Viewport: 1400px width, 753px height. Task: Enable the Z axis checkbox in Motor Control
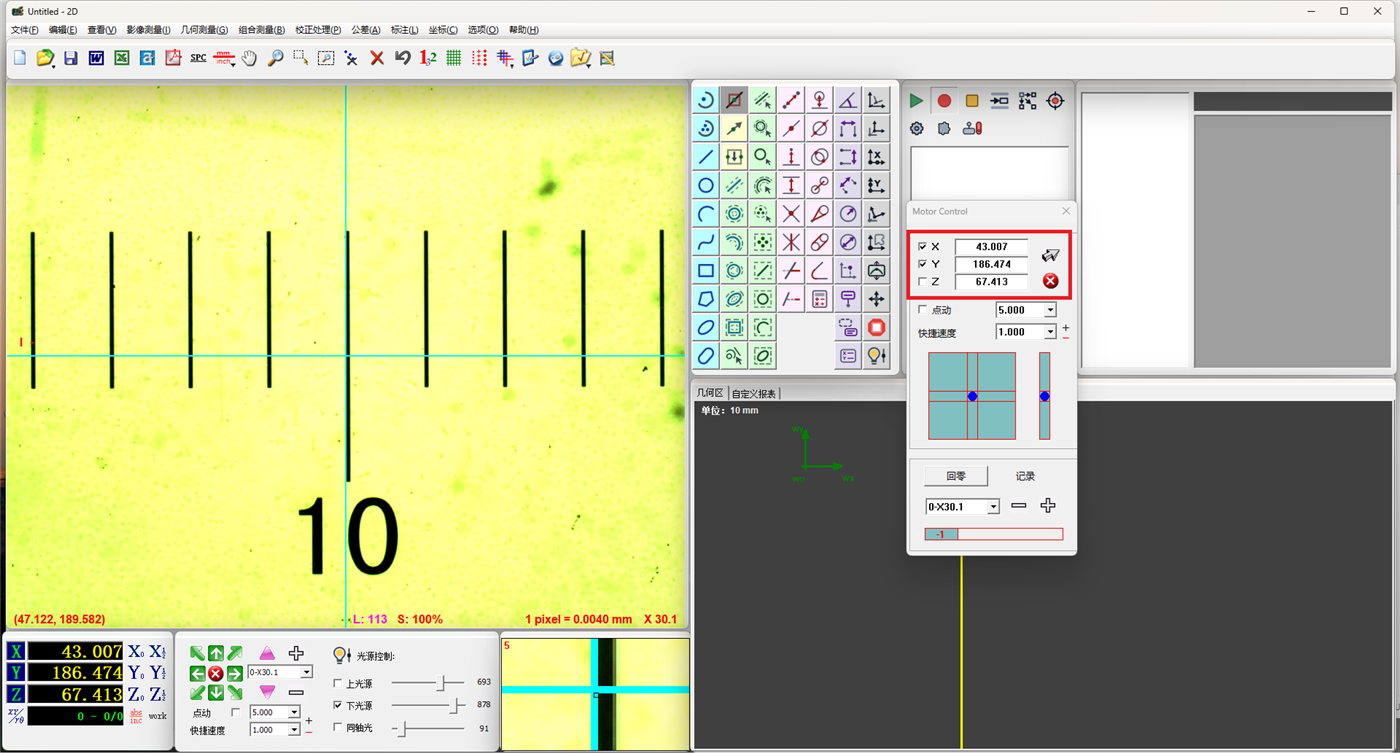tap(922, 282)
